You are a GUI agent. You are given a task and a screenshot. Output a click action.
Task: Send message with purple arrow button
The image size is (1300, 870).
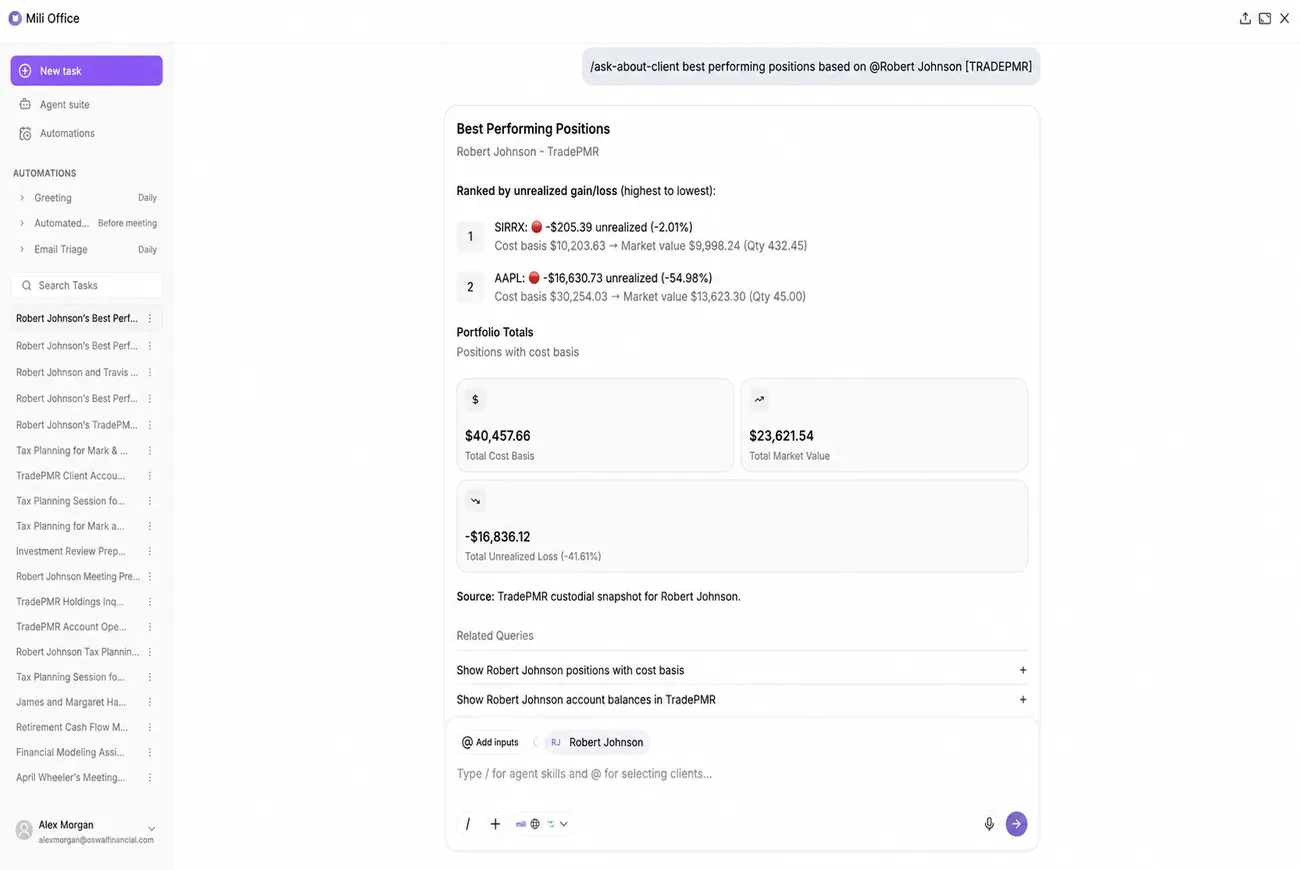(1016, 824)
